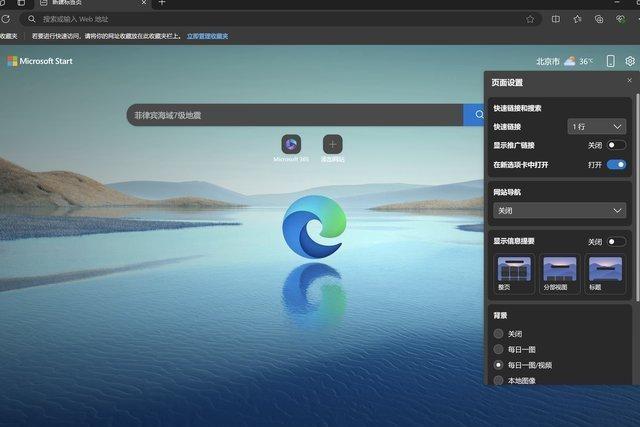The width and height of the screenshot is (640, 427).
Task: Select the 关闭 background radio button
Action: coord(498,334)
